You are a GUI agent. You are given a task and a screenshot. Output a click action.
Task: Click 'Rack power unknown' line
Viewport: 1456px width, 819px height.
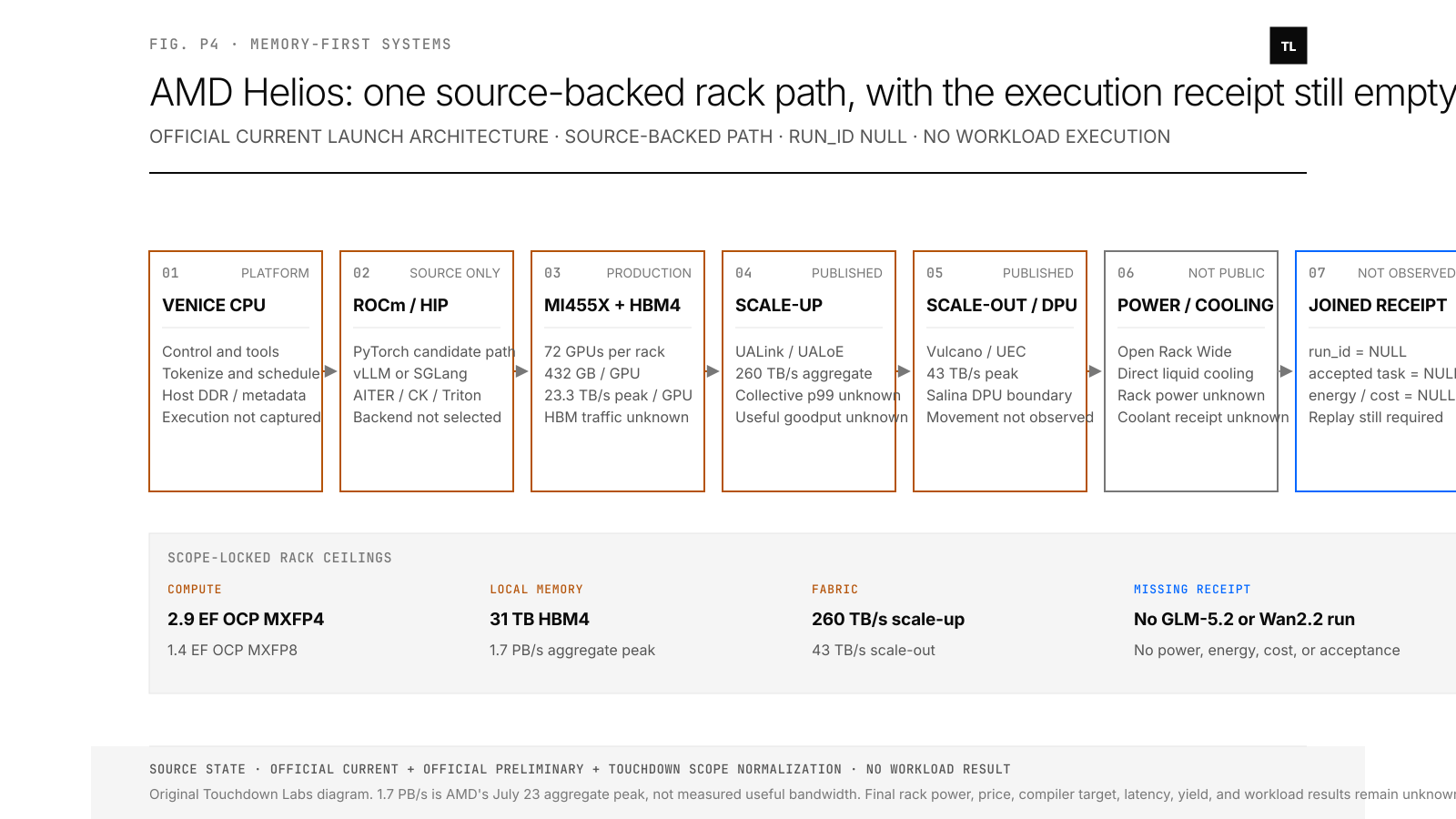tap(1191, 395)
